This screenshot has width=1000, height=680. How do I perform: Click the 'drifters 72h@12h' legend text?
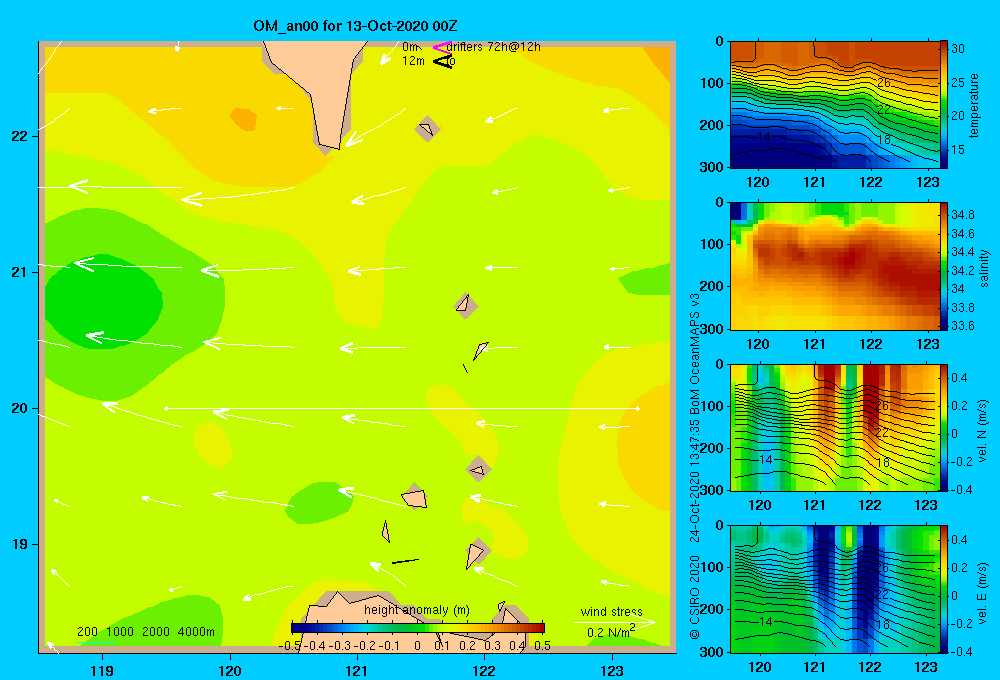(x=494, y=47)
